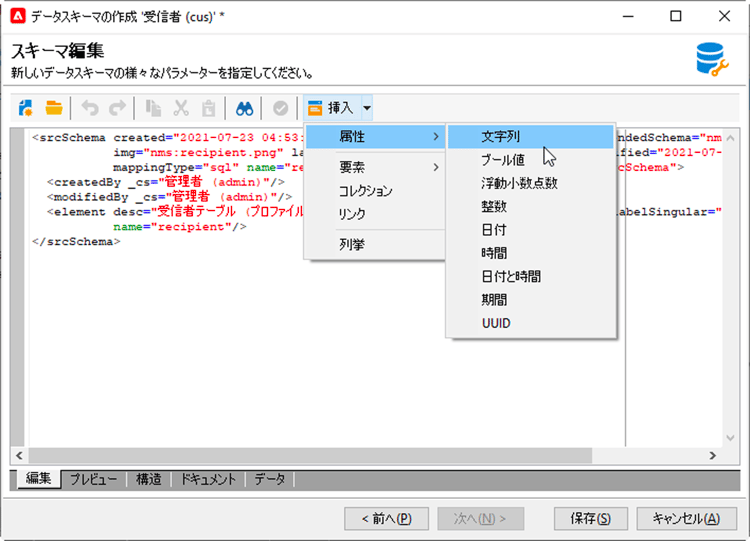This screenshot has height=541, width=750.
Task: Click the scissors cut icon
Action: click(181, 108)
